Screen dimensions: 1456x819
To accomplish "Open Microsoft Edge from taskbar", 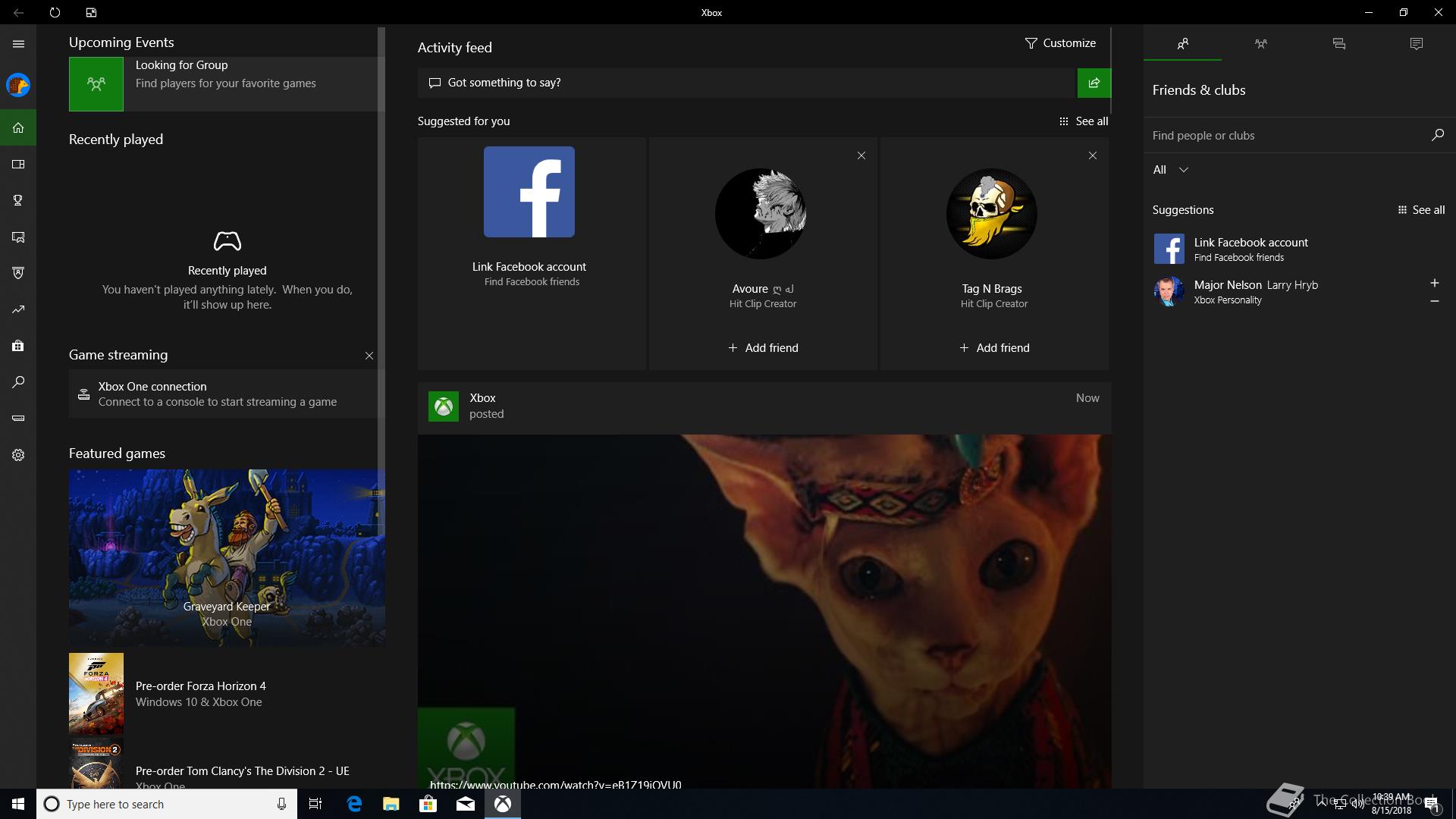I will pos(354,804).
